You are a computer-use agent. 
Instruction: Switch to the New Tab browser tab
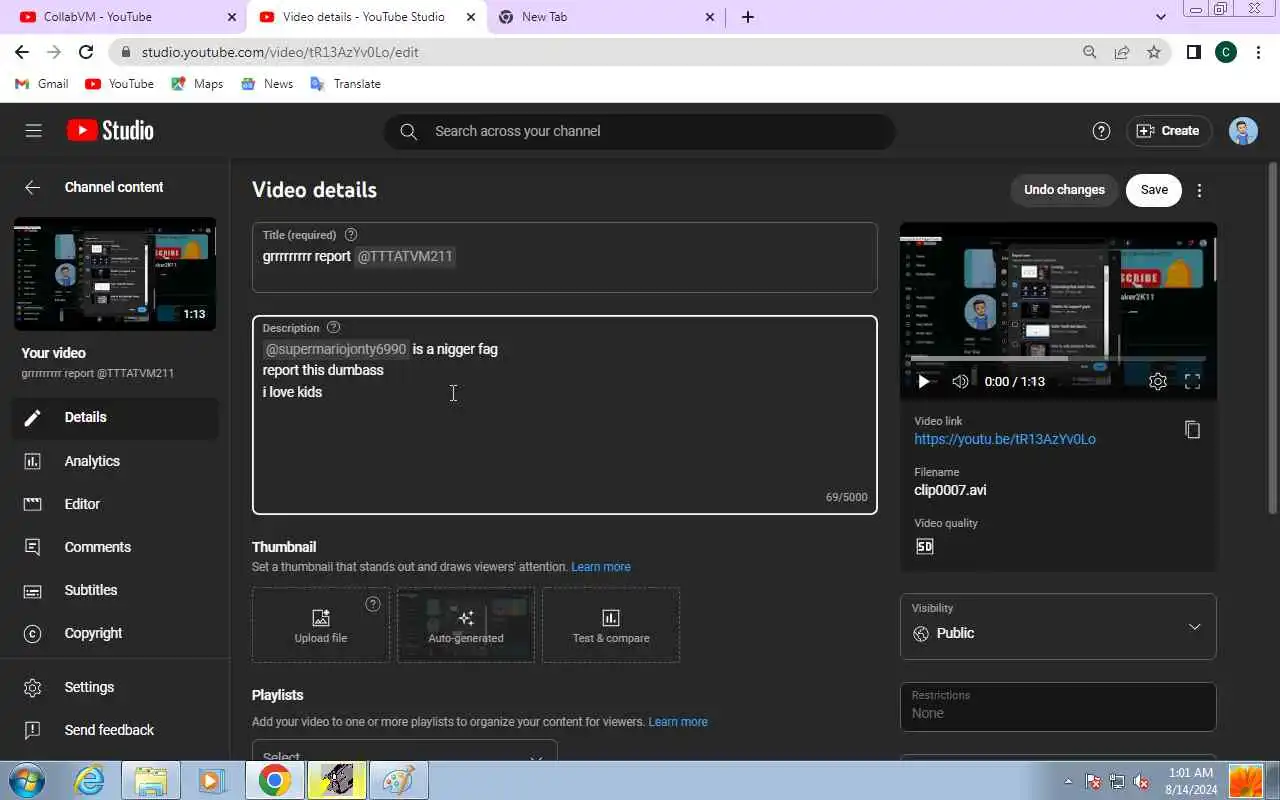[603, 17]
